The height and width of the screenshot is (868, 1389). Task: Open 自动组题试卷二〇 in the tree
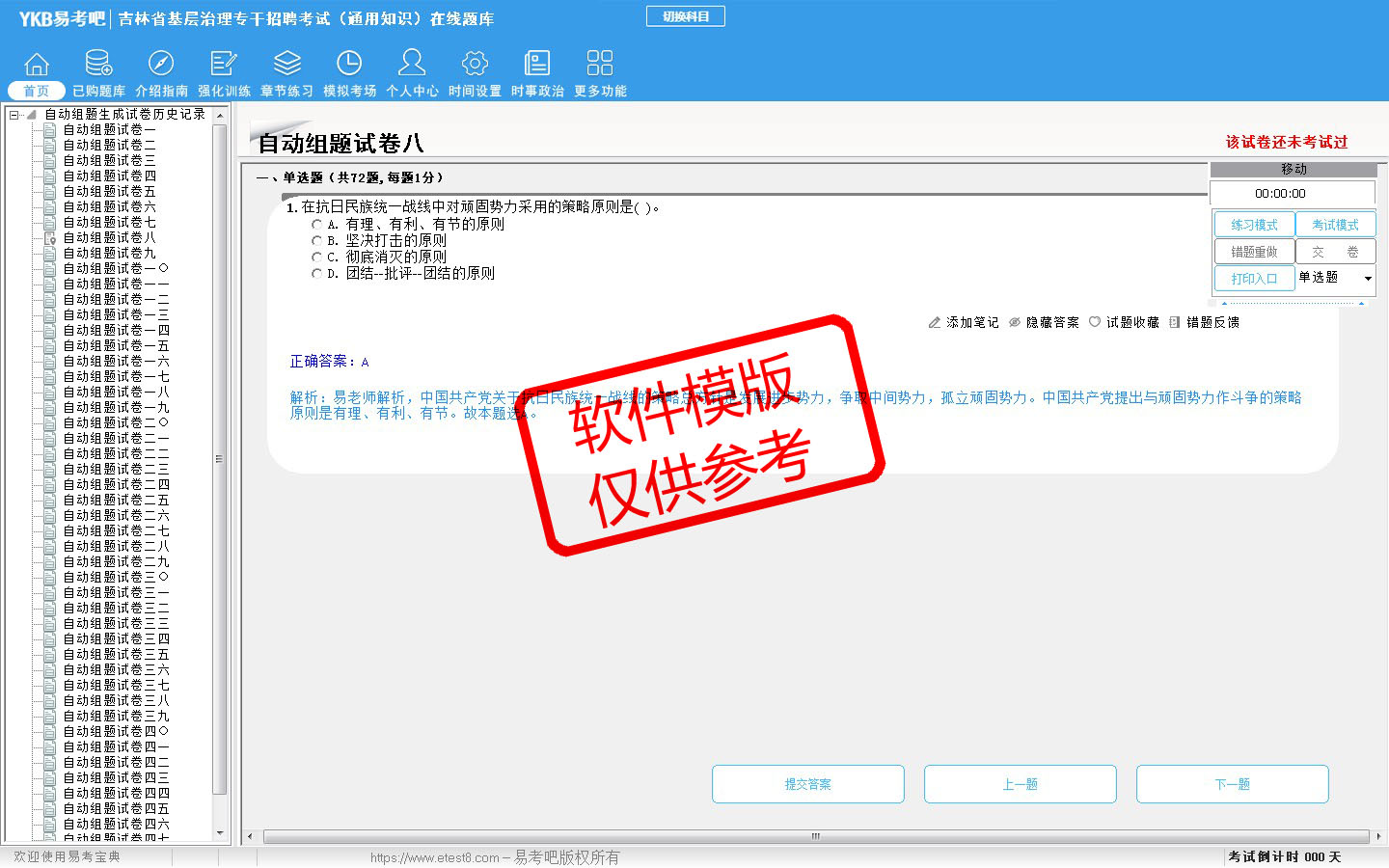tap(115, 422)
